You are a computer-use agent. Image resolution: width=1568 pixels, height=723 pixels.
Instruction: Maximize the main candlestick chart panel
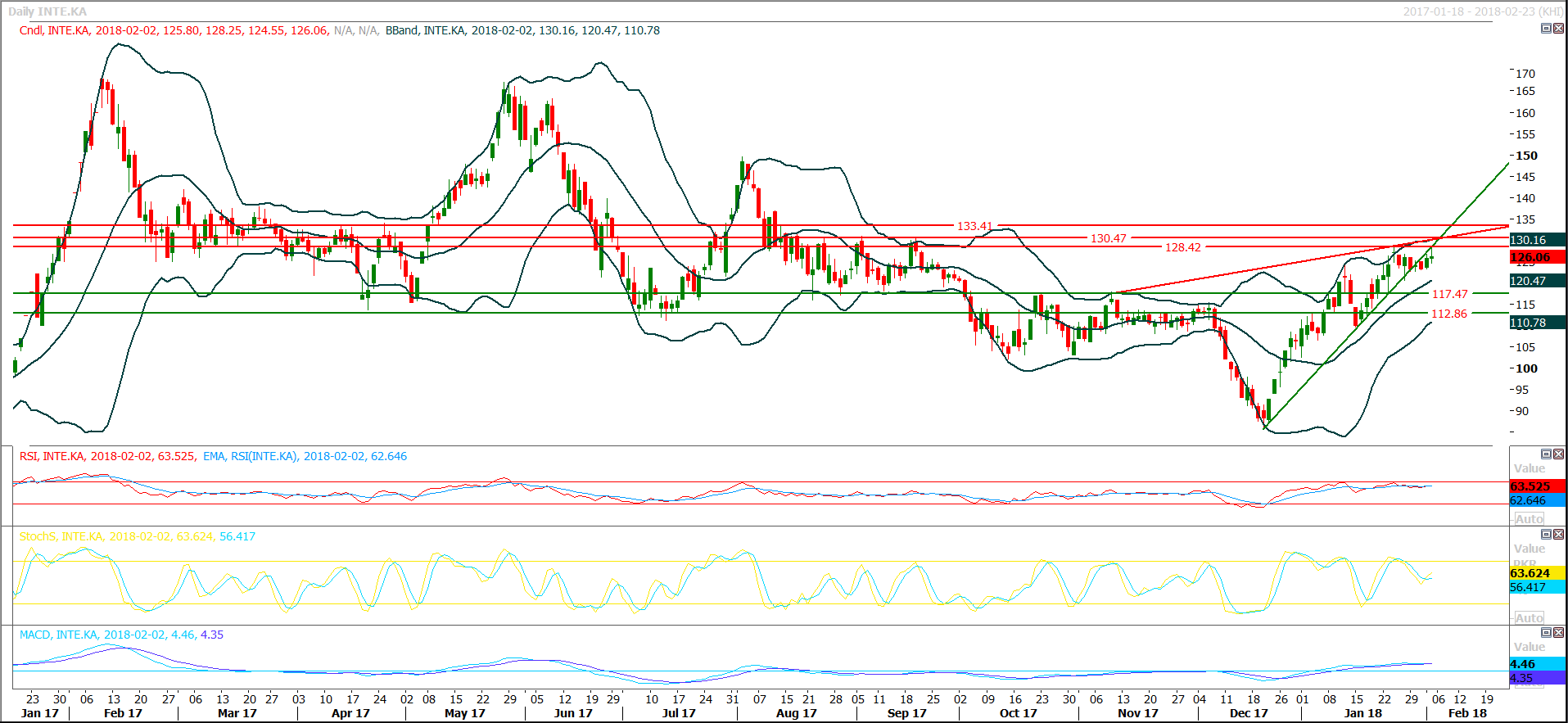click(1546, 29)
